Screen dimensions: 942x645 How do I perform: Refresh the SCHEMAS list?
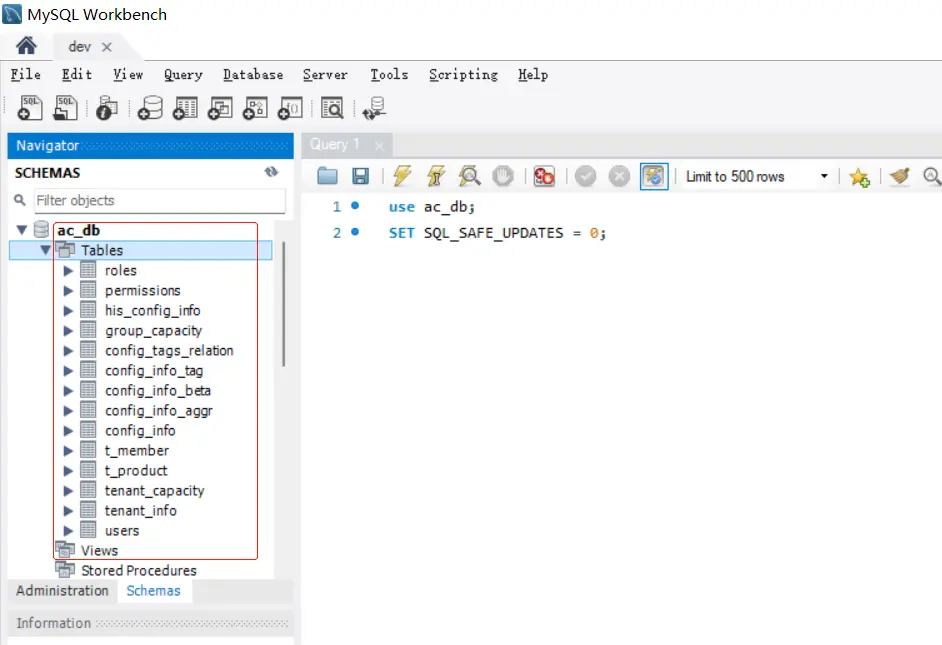pyautogui.click(x=272, y=172)
